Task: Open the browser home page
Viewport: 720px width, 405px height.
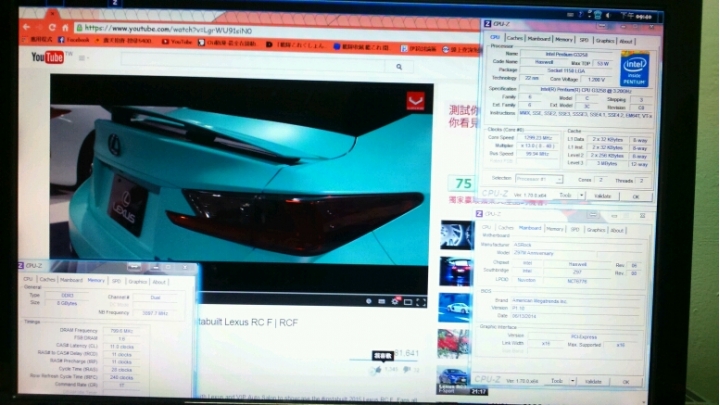Action: [x=65, y=28]
